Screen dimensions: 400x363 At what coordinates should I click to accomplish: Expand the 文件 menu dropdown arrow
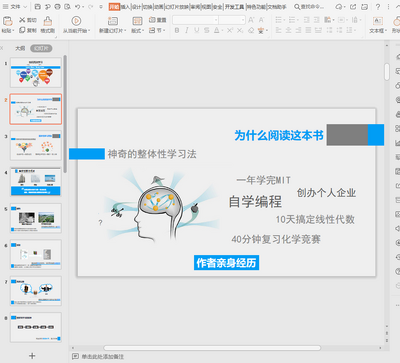tap(25, 7)
